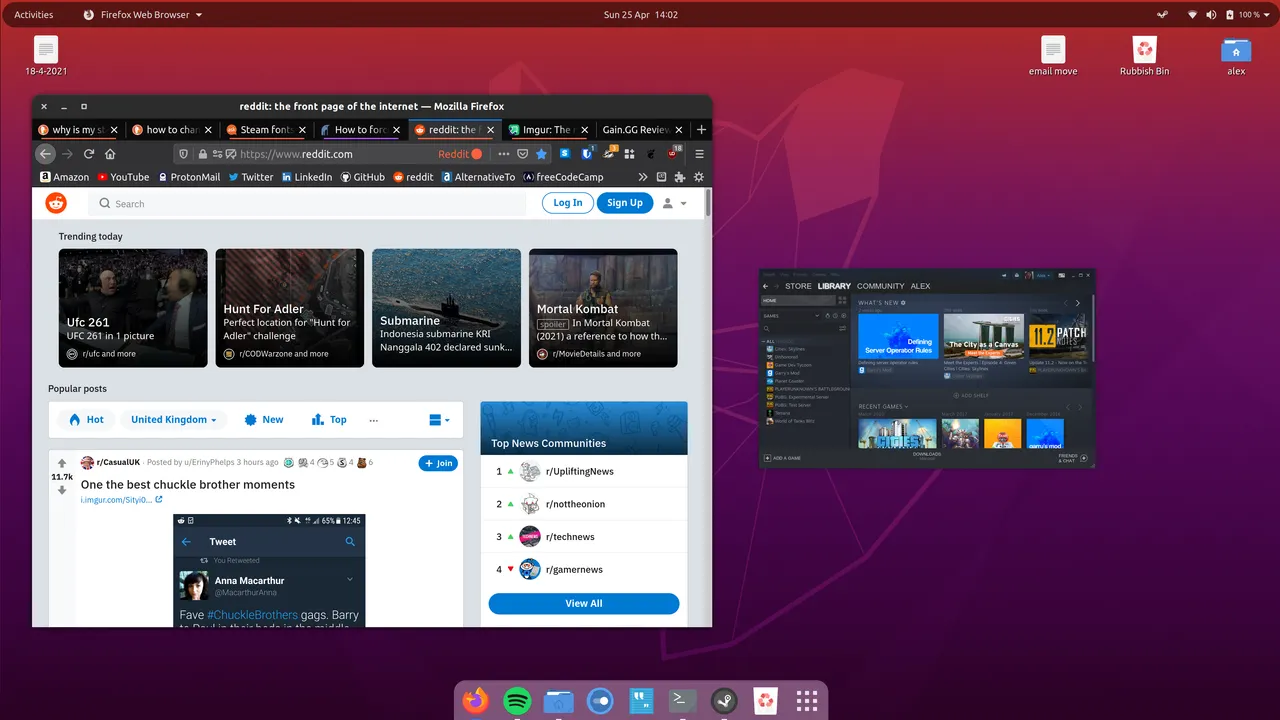Open the ProtonMail bookmark
The height and width of the screenshot is (720, 1280).
pos(188,177)
